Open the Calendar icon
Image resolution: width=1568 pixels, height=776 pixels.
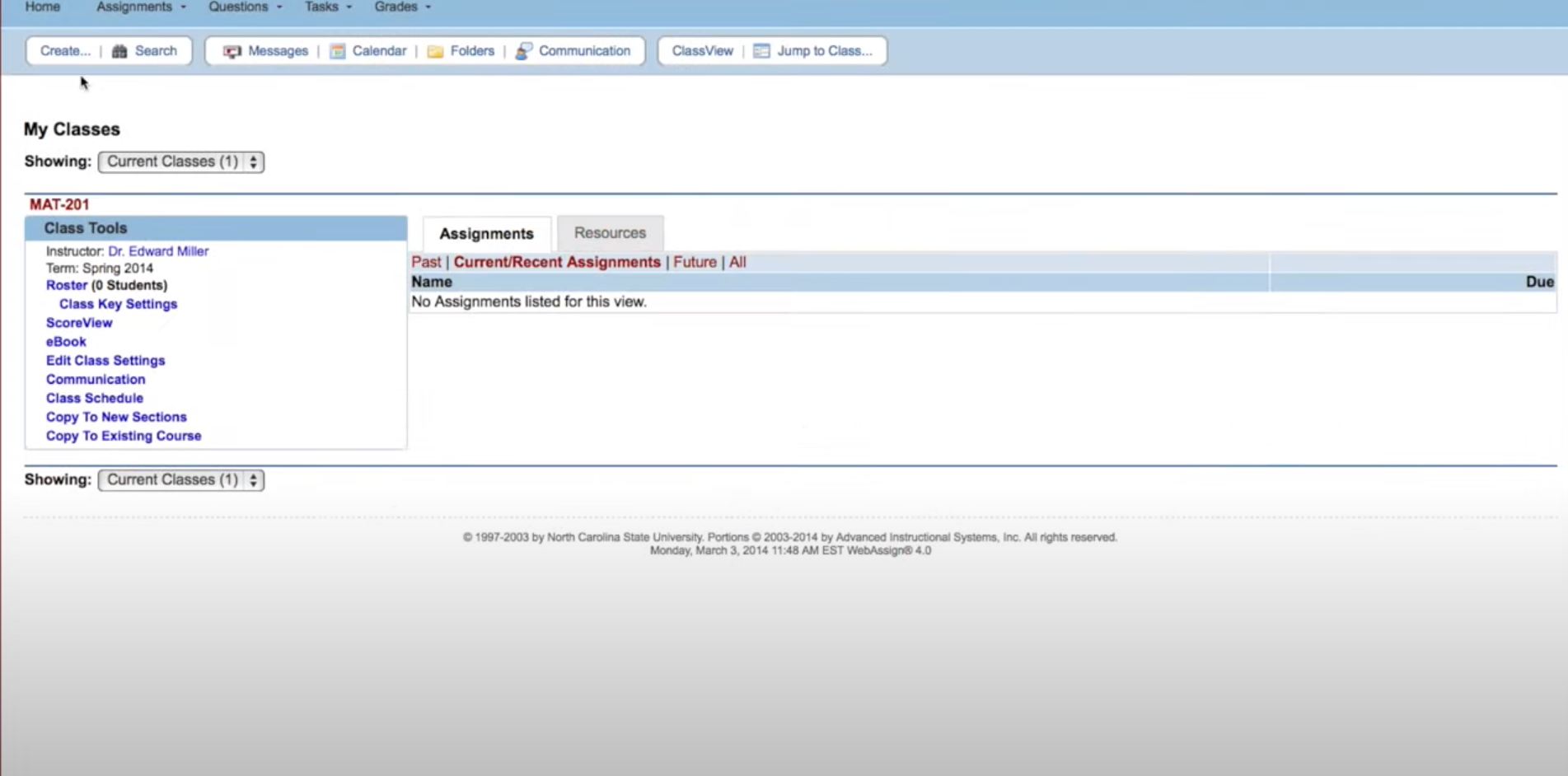[x=337, y=50]
